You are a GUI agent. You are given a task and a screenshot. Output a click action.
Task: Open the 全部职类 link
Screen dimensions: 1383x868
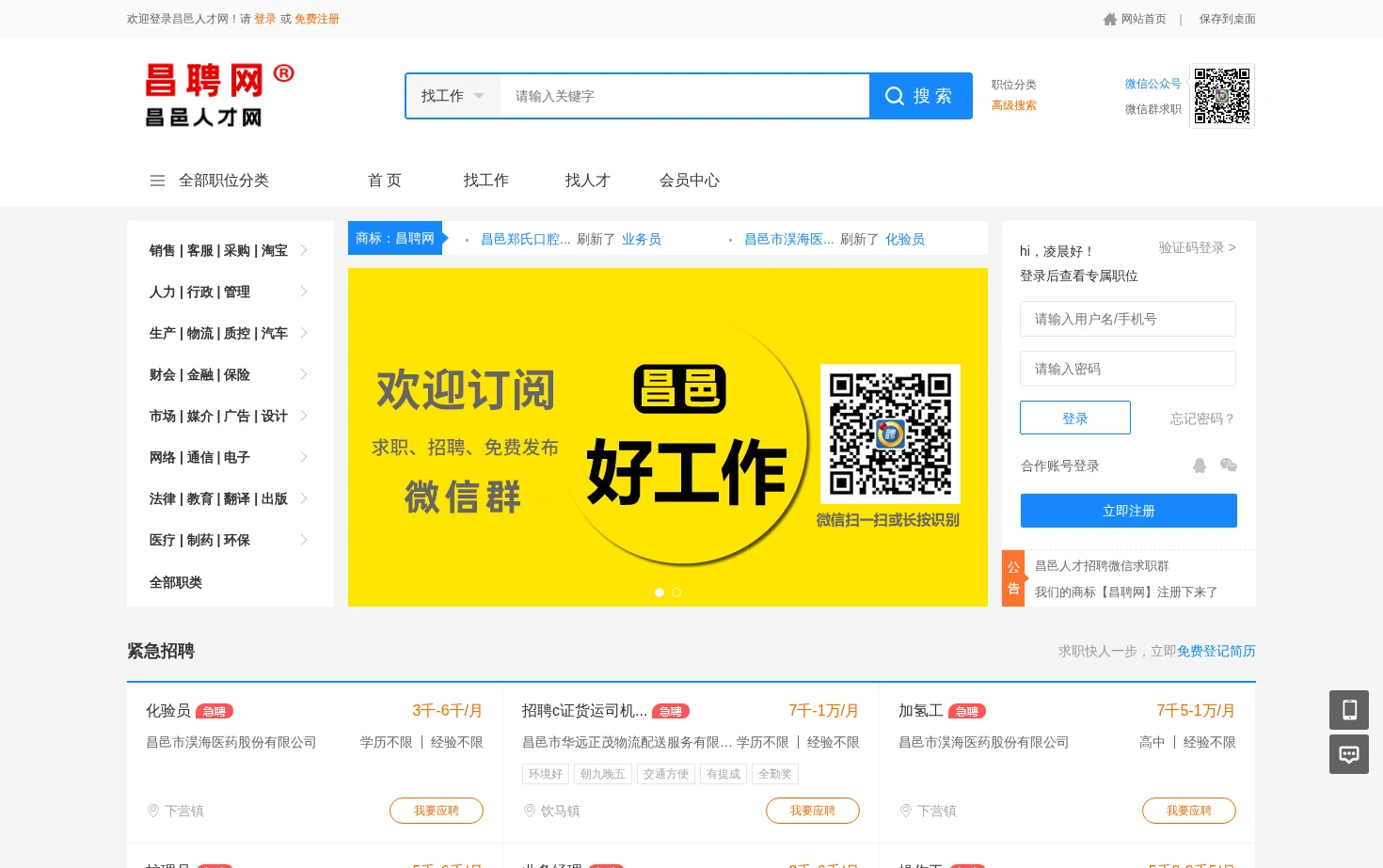176,582
